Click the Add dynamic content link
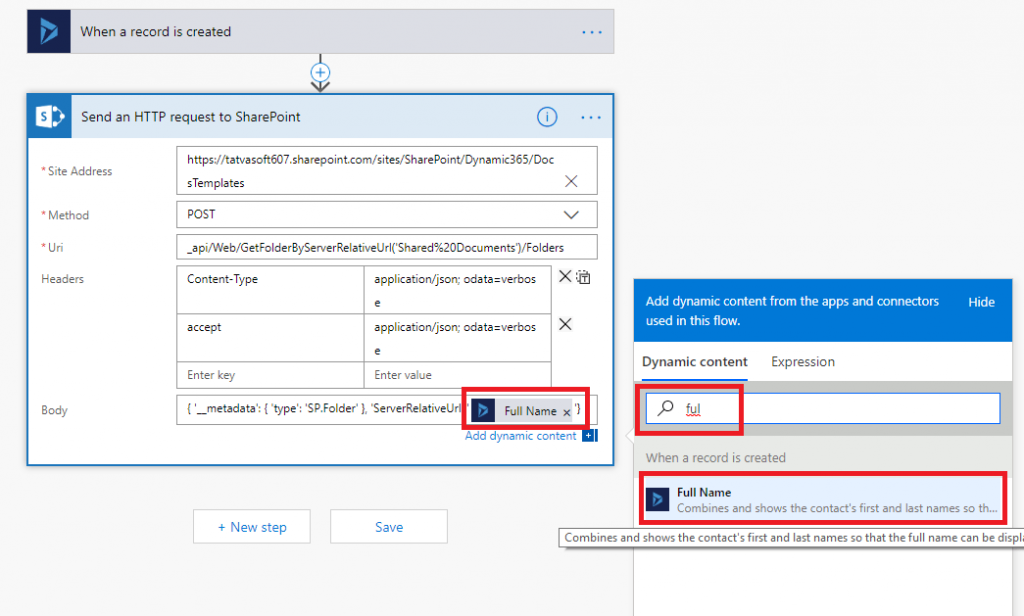 (521, 435)
